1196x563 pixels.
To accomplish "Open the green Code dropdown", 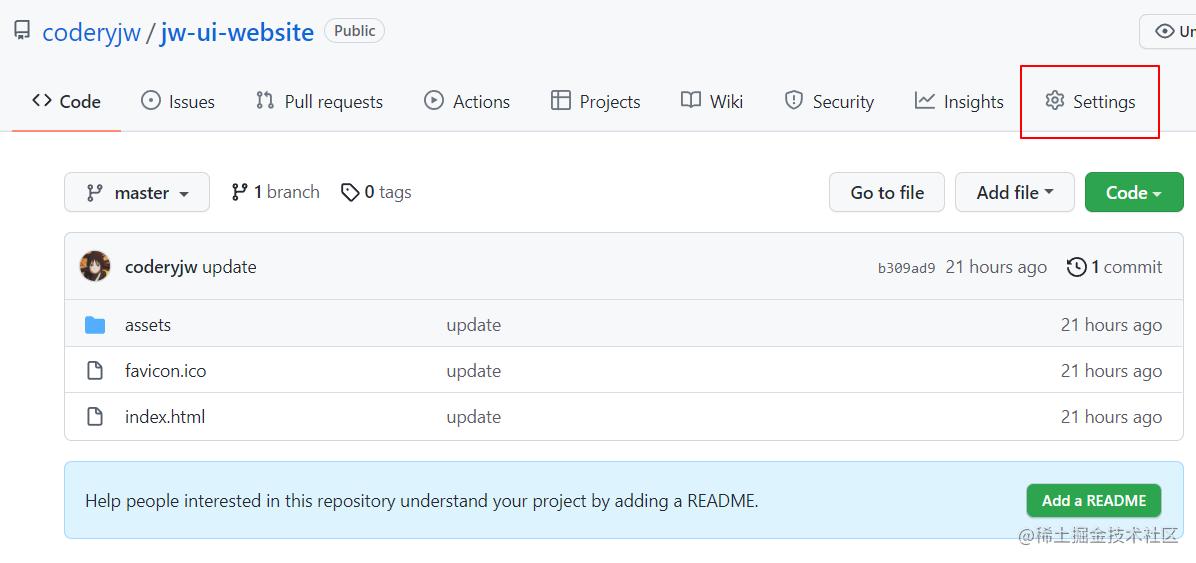I will click(x=1133, y=193).
